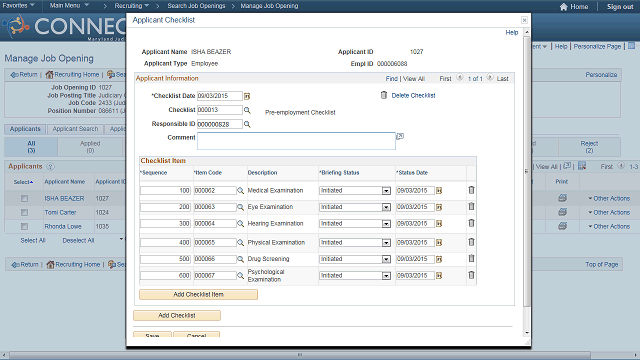Tick the checkbox for Rhonda Lowe
The width and height of the screenshot is (640, 360).
(x=24, y=227)
